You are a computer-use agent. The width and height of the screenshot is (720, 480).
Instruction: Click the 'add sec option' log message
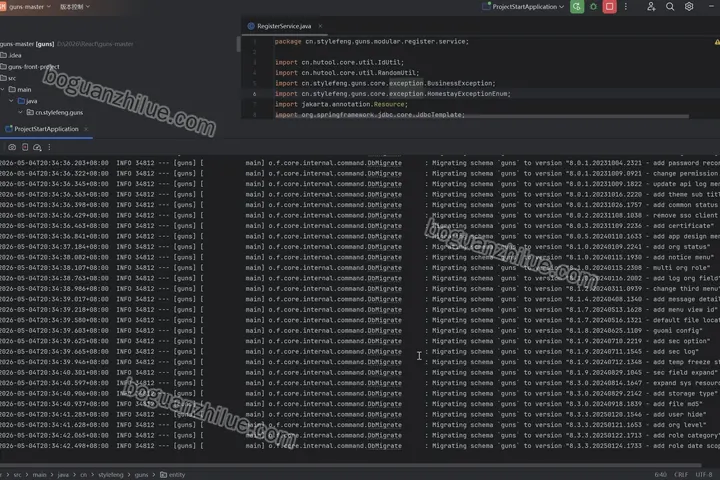coord(681,341)
